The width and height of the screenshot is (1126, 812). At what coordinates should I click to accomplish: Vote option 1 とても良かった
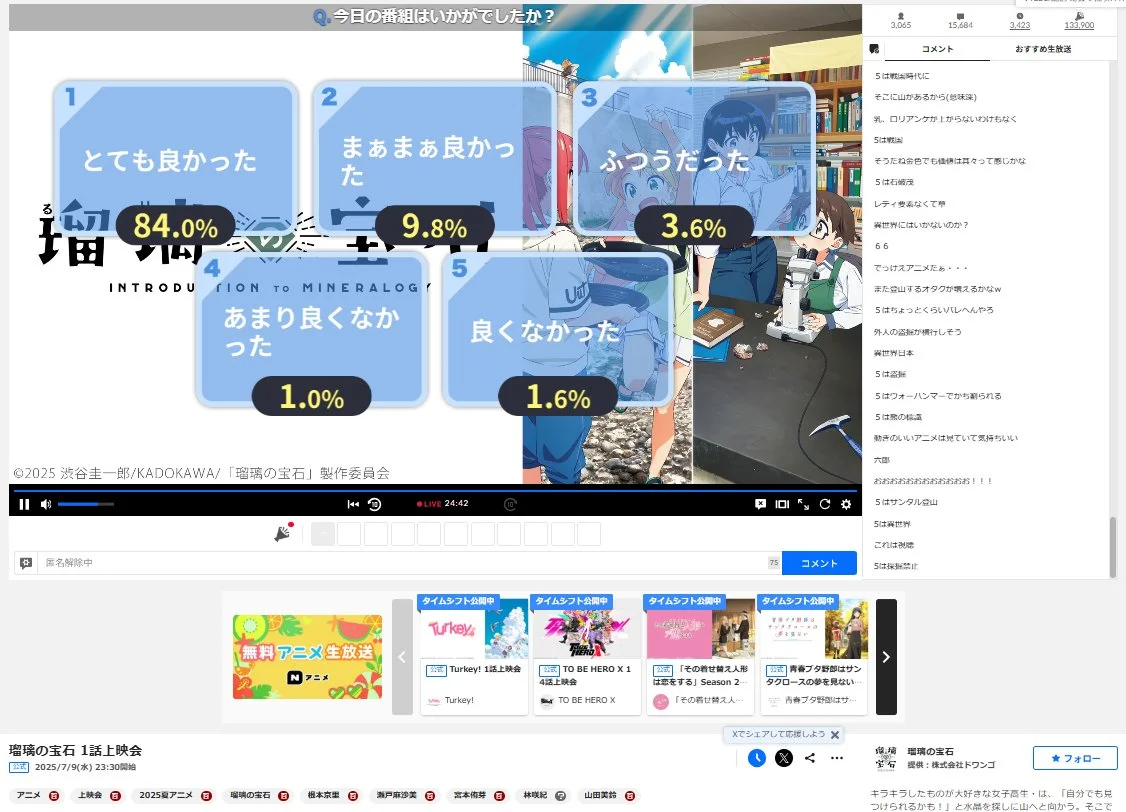[176, 158]
